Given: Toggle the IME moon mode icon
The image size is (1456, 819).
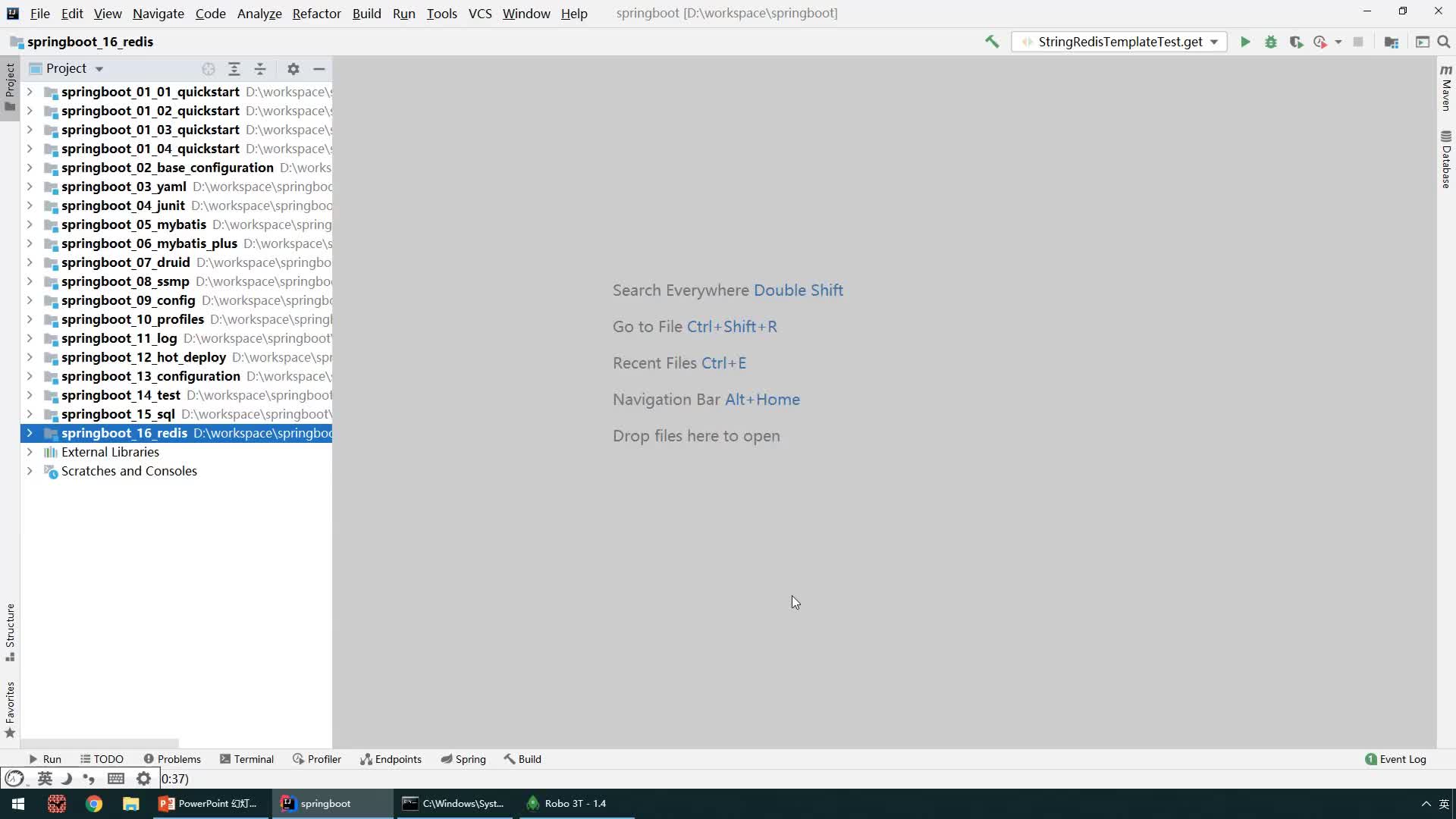Looking at the screenshot, I should [x=67, y=779].
